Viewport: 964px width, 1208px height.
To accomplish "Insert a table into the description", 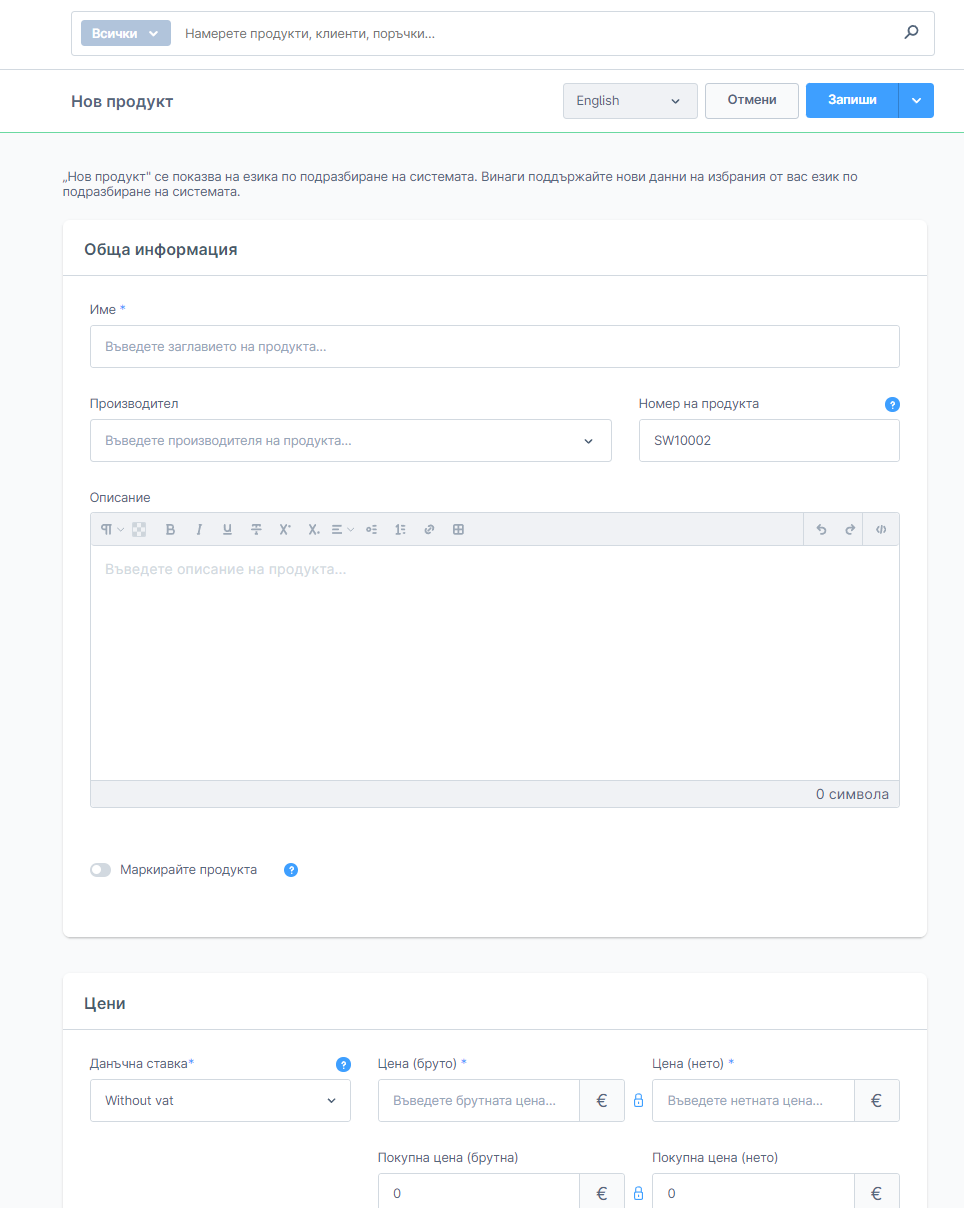I will click(x=458, y=530).
